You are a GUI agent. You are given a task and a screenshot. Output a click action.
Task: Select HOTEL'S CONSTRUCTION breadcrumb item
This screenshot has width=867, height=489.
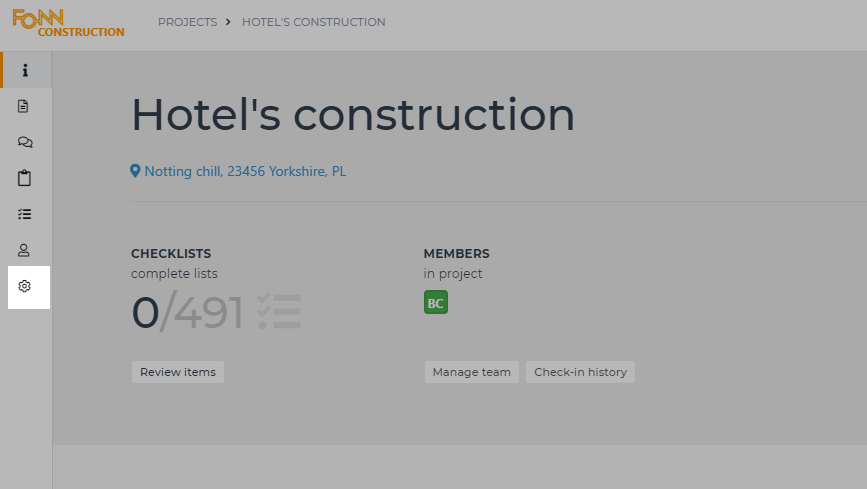coord(313,22)
